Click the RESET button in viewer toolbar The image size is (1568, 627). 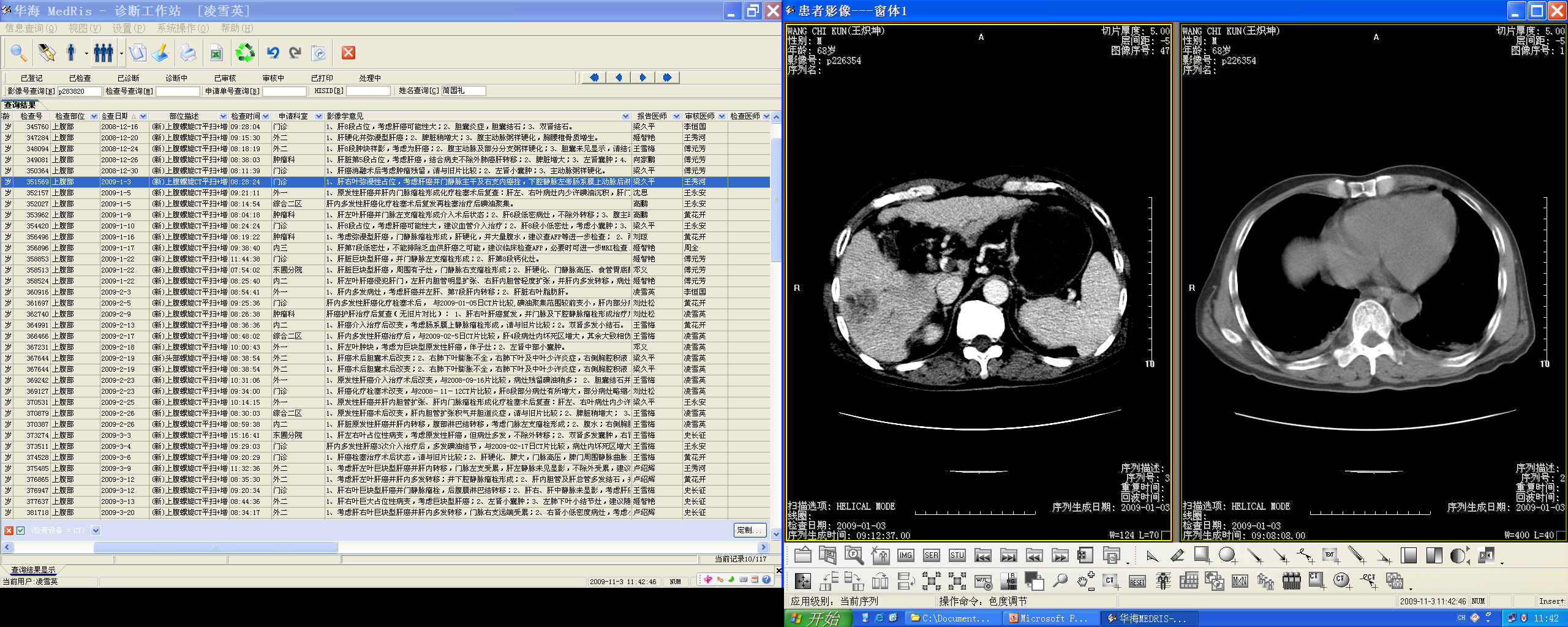1137,581
